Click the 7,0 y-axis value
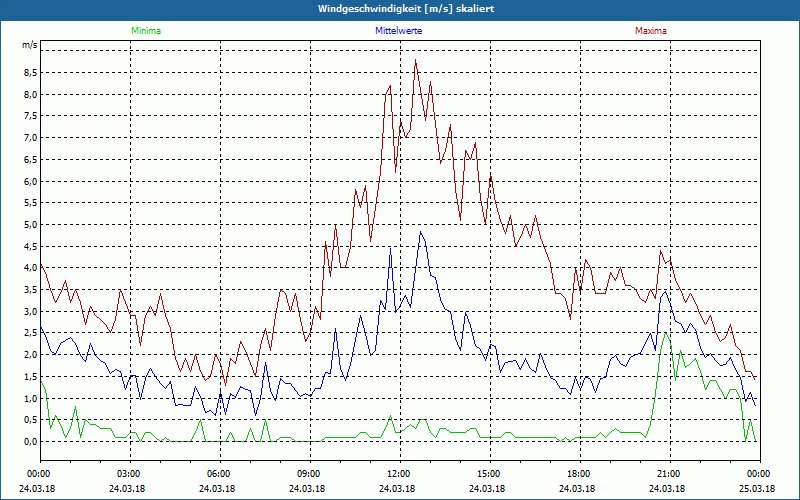This screenshot has width=800, height=500. coord(30,138)
